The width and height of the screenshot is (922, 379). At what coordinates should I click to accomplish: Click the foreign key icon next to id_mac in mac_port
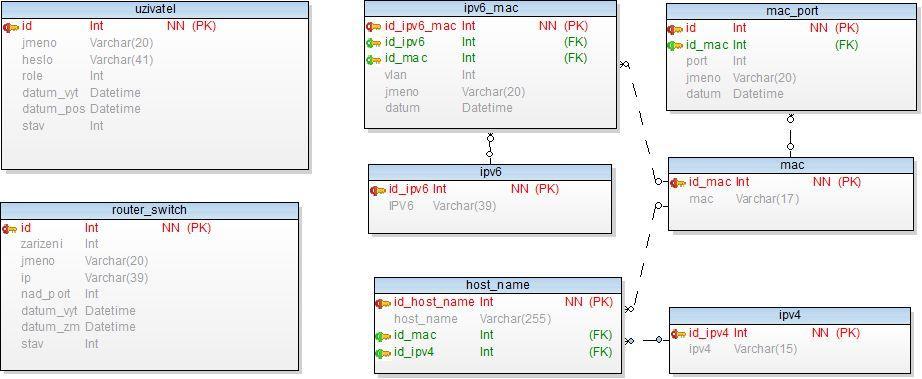coord(675,45)
